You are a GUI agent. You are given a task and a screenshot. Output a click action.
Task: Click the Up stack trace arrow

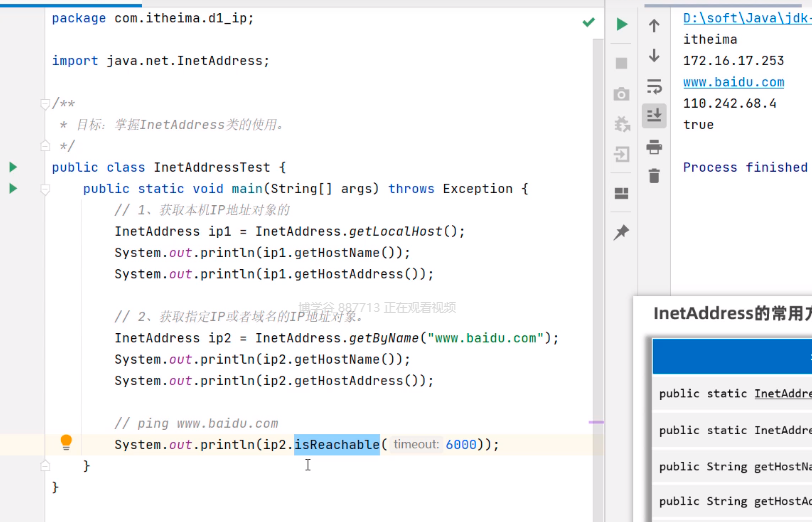click(x=654, y=25)
